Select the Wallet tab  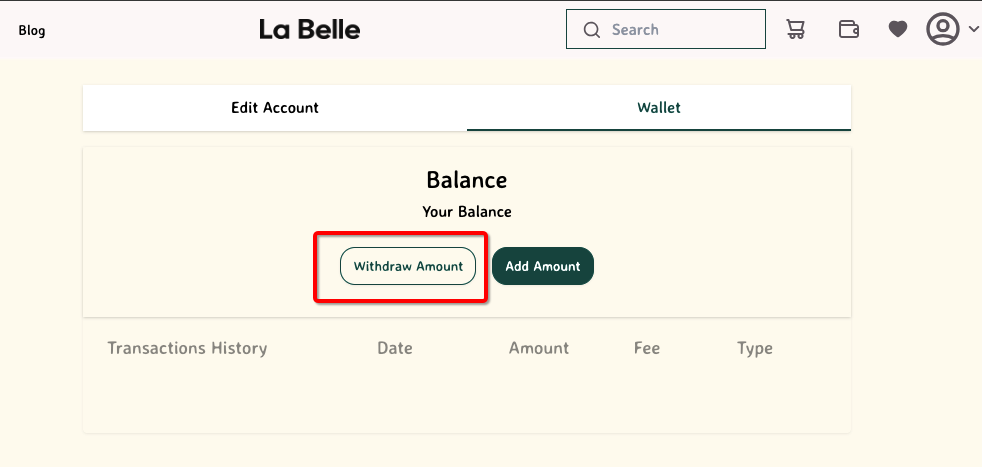(x=659, y=108)
